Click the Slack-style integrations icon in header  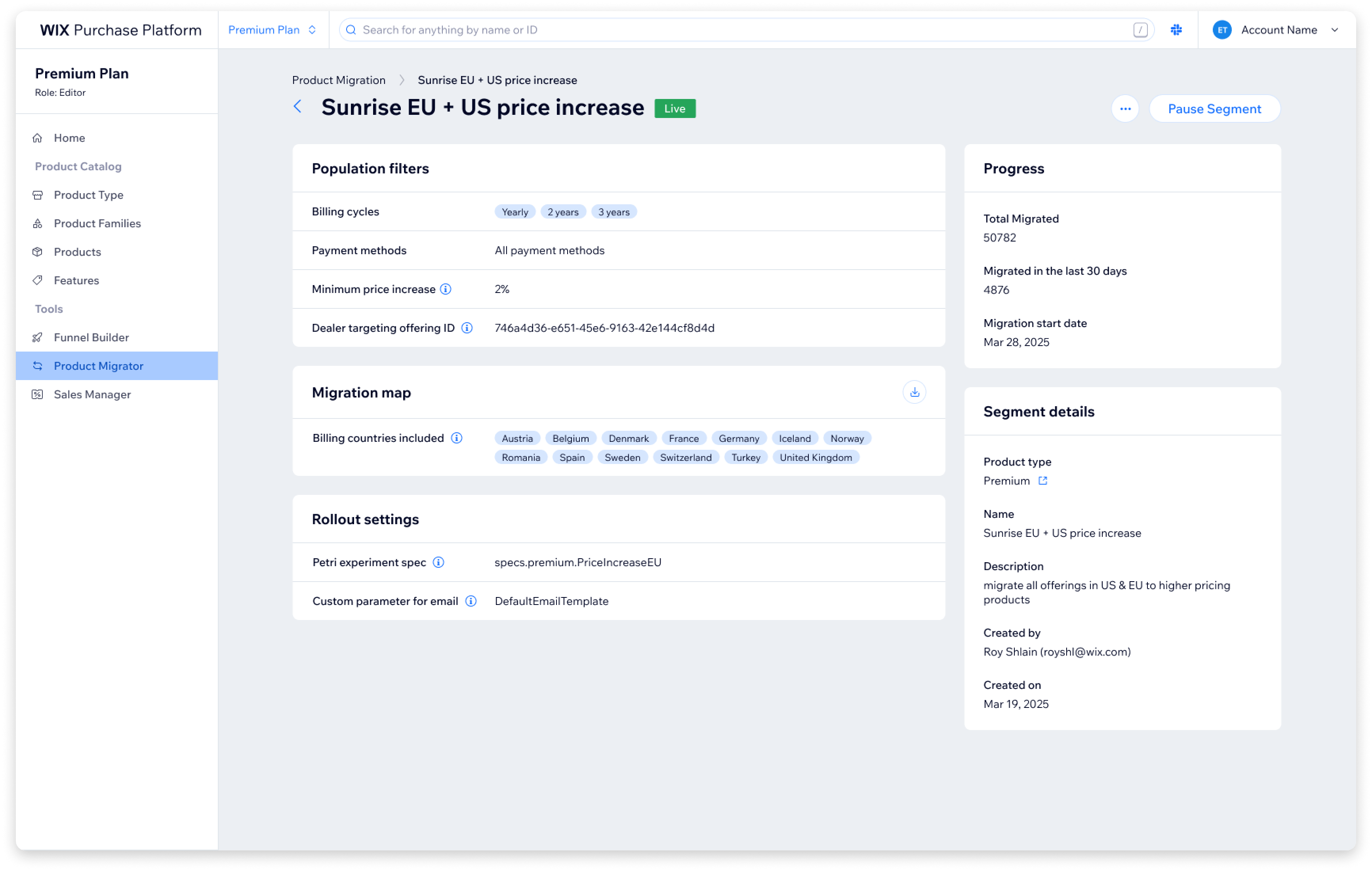[x=1176, y=30]
